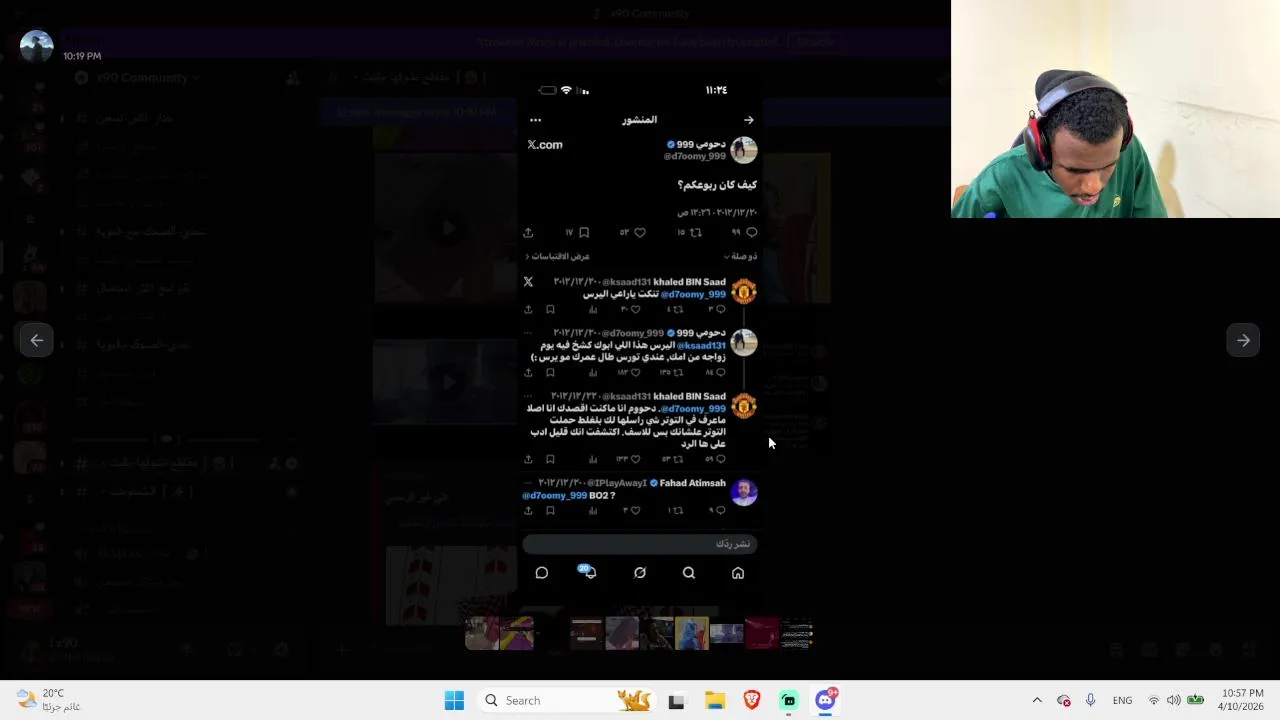Repost the main post كيف كان ربوعكم
This screenshot has height=720, width=1280.
[696, 232]
